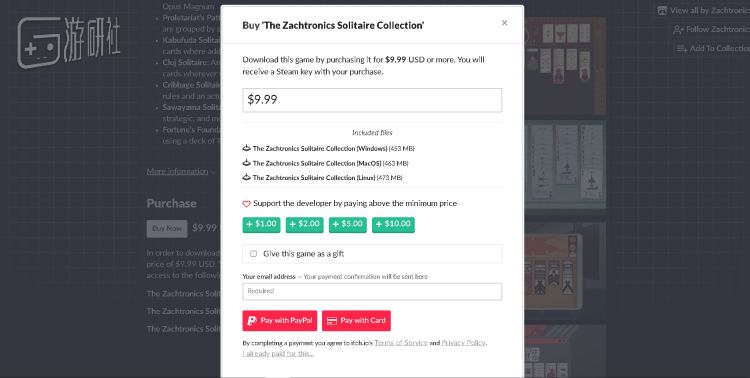Click the Linux download file icon

point(247,177)
